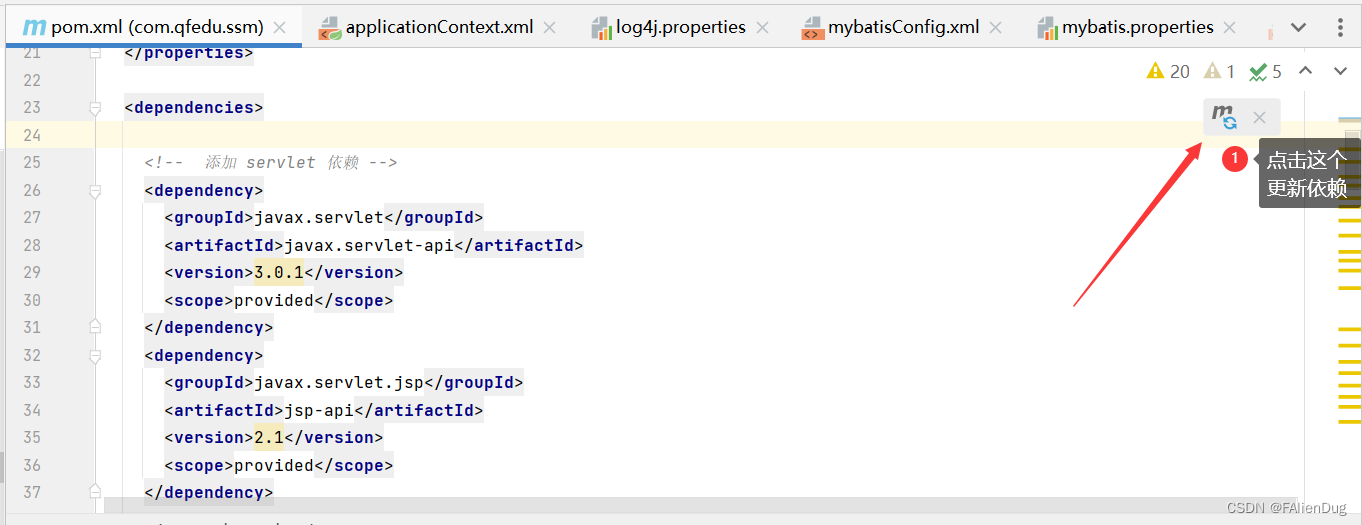The image size is (1362, 525).
Task: Click the pom.xml Maven file icon in tab
Action: [33, 27]
